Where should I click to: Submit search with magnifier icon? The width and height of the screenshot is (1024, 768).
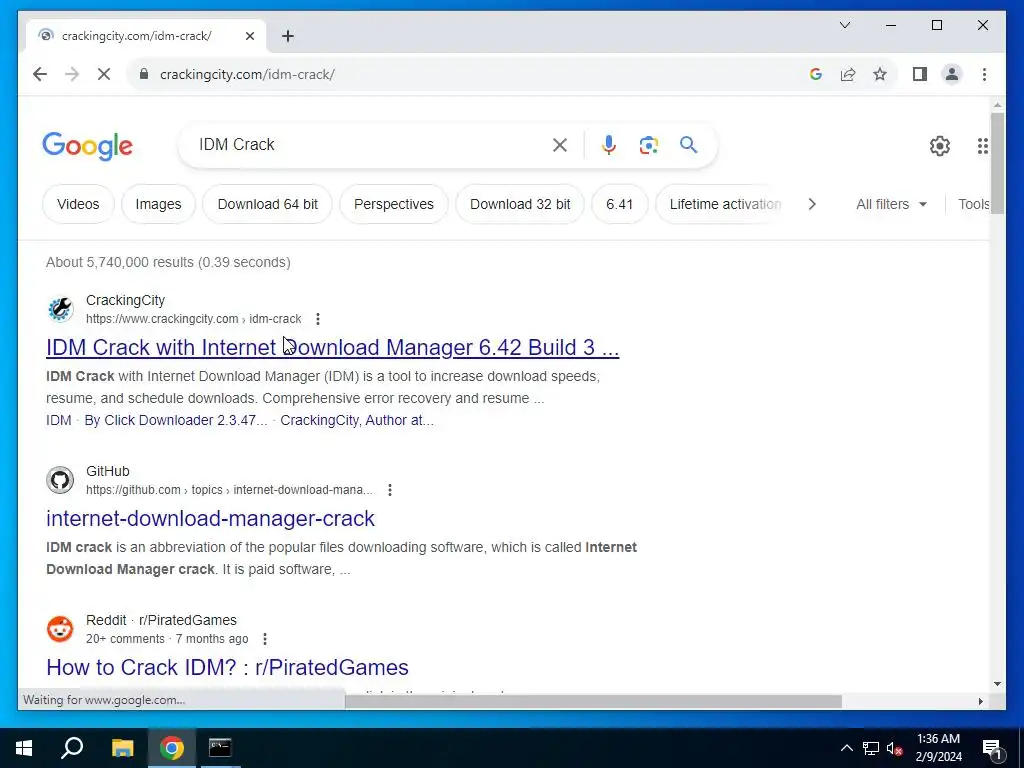coord(688,145)
